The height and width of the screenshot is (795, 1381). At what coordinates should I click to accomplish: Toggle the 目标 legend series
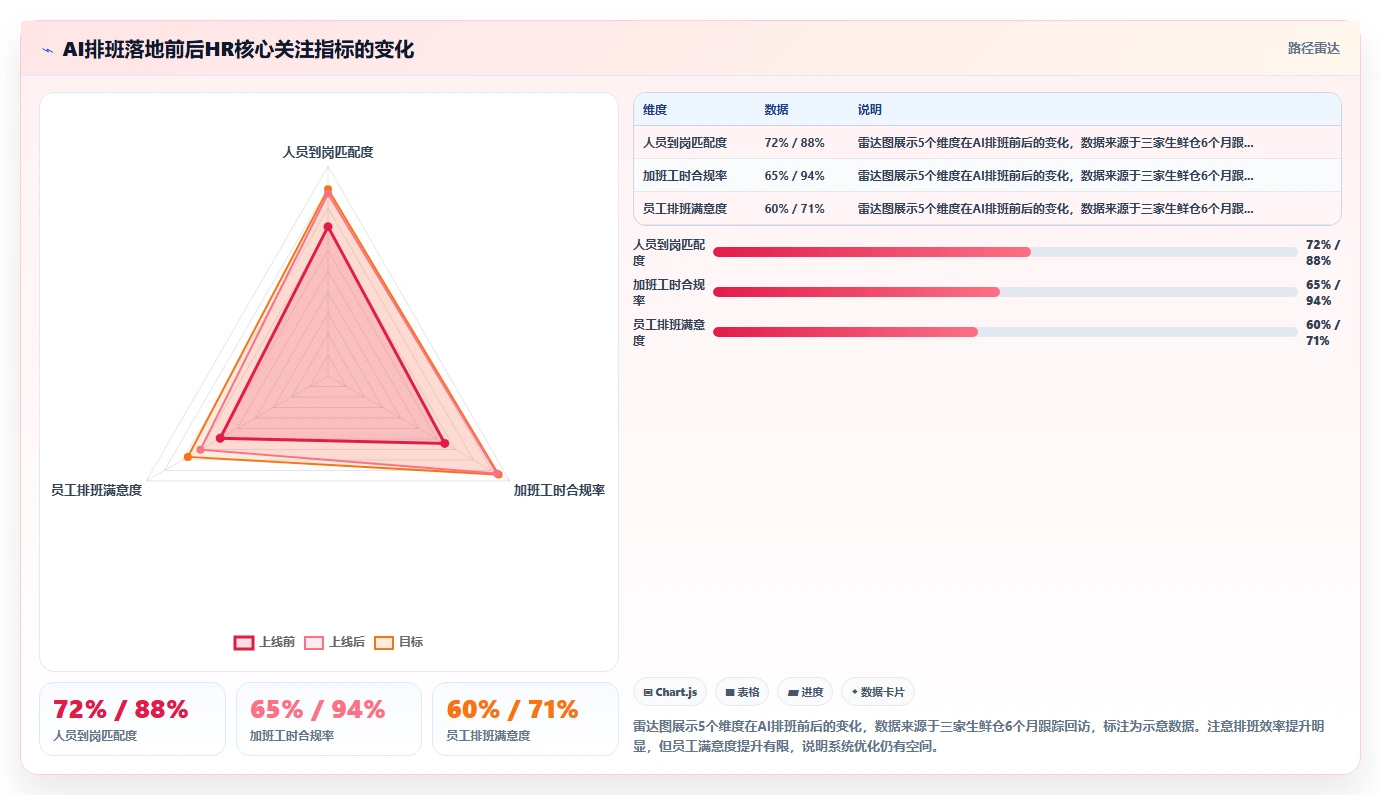399,642
